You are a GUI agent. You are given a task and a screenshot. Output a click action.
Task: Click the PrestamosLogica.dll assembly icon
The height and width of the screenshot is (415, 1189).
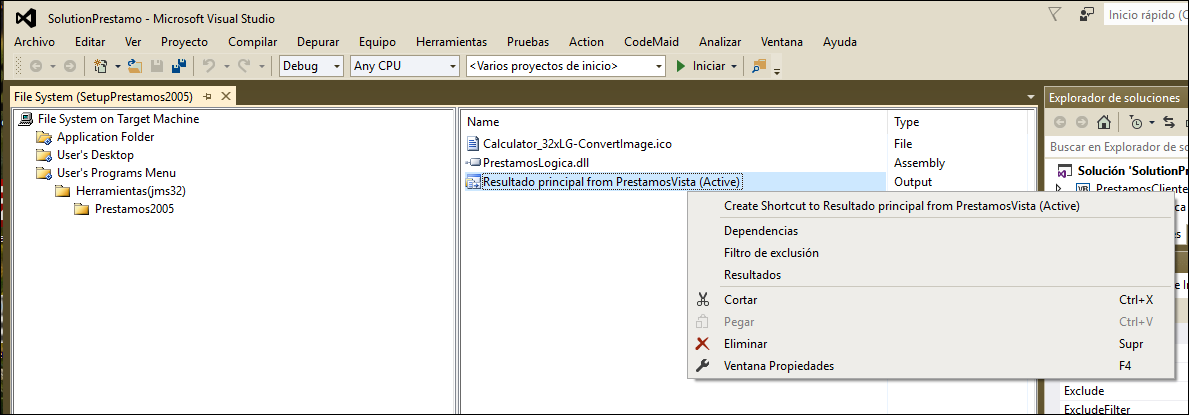(473, 162)
